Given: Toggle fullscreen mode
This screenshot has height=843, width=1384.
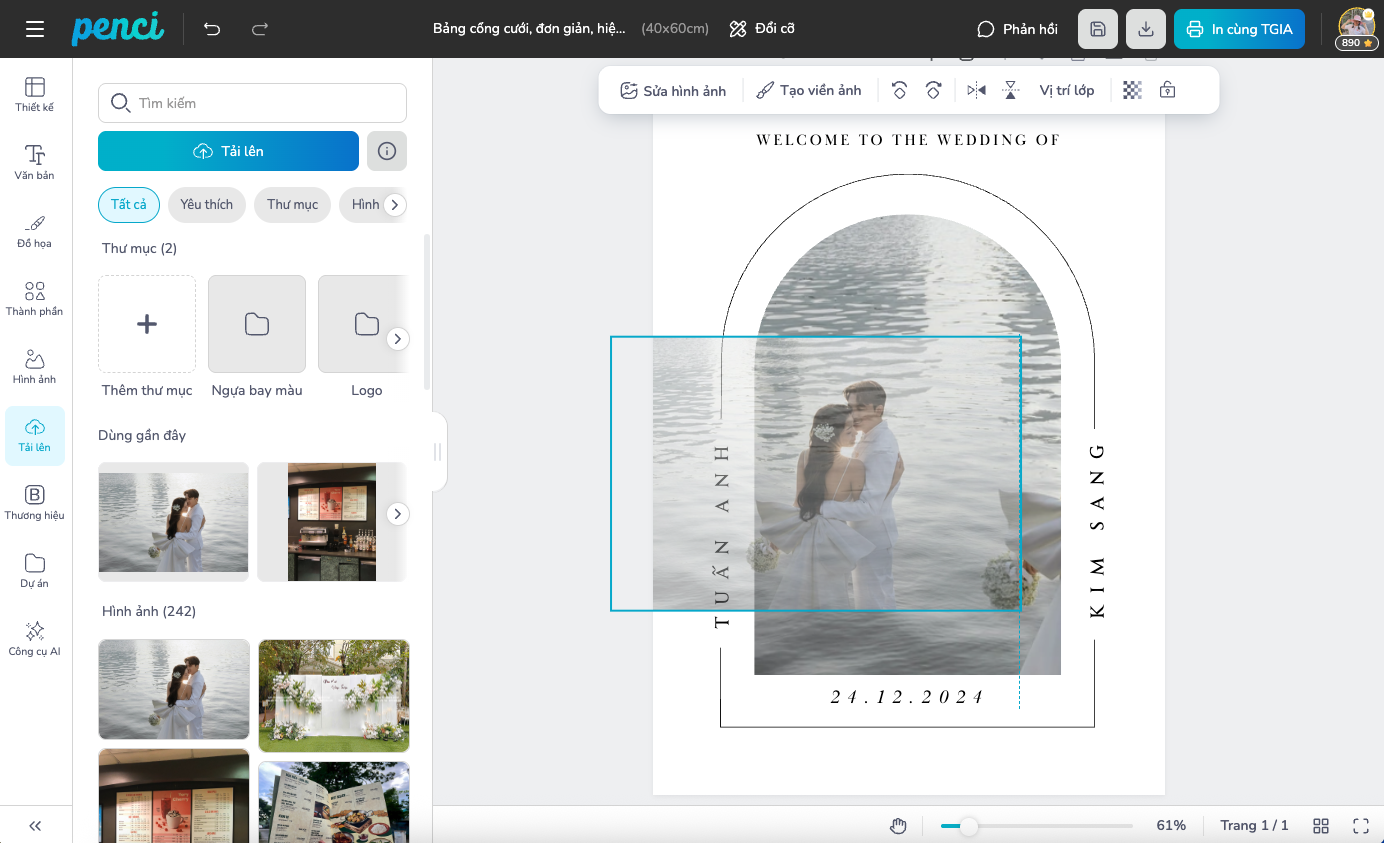Looking at the screenshot, I should click(1360, 825).
